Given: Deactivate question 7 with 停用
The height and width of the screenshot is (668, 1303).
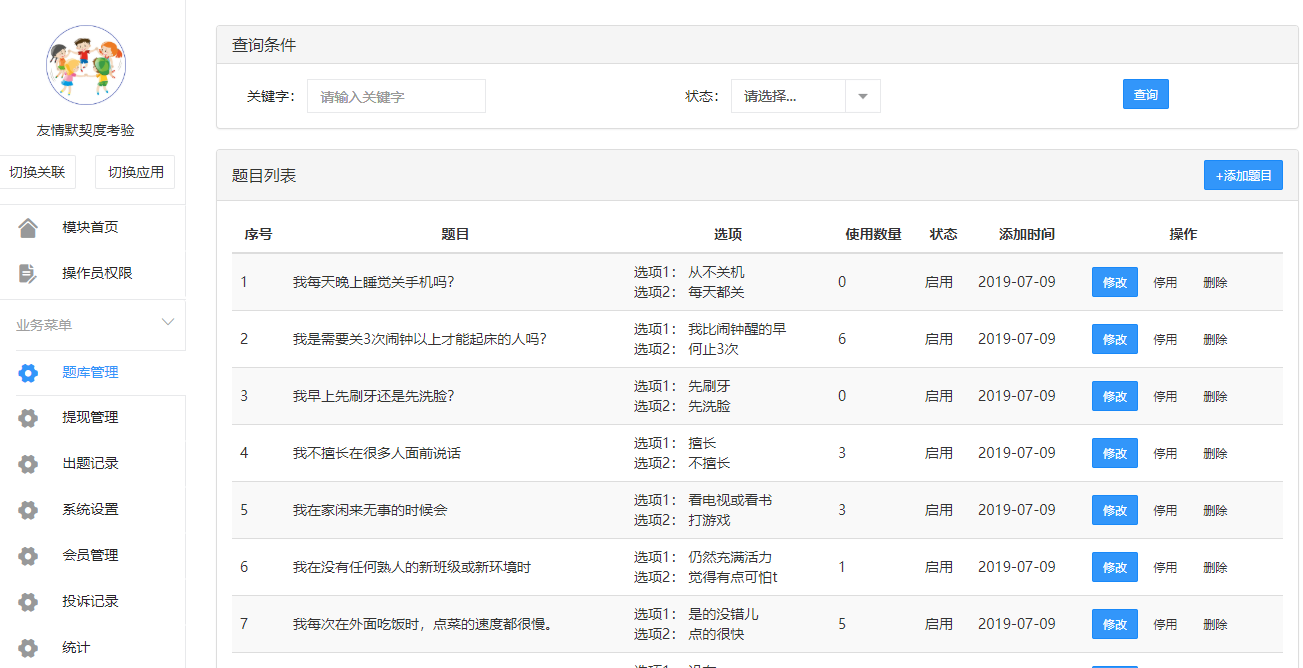Looking at the screenshot, I should (x=1165, y=625).
